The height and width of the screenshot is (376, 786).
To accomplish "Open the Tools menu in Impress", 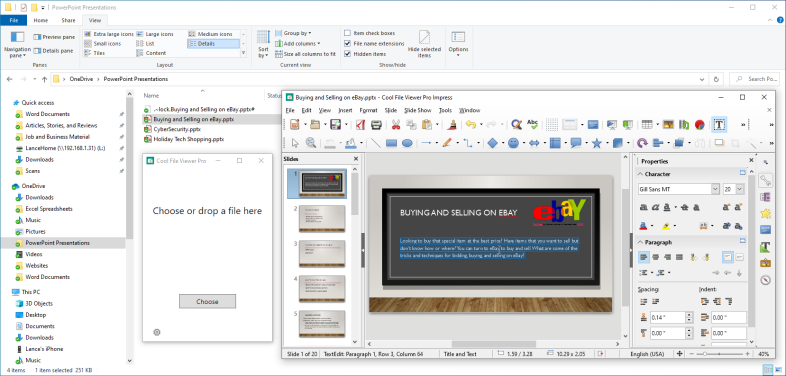I will tap(445, 110).
